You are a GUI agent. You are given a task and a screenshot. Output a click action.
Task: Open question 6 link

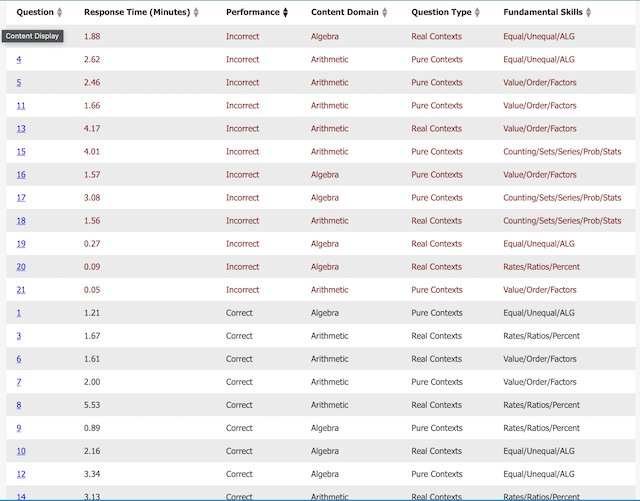pyautogui.click(x=19, y=359)
